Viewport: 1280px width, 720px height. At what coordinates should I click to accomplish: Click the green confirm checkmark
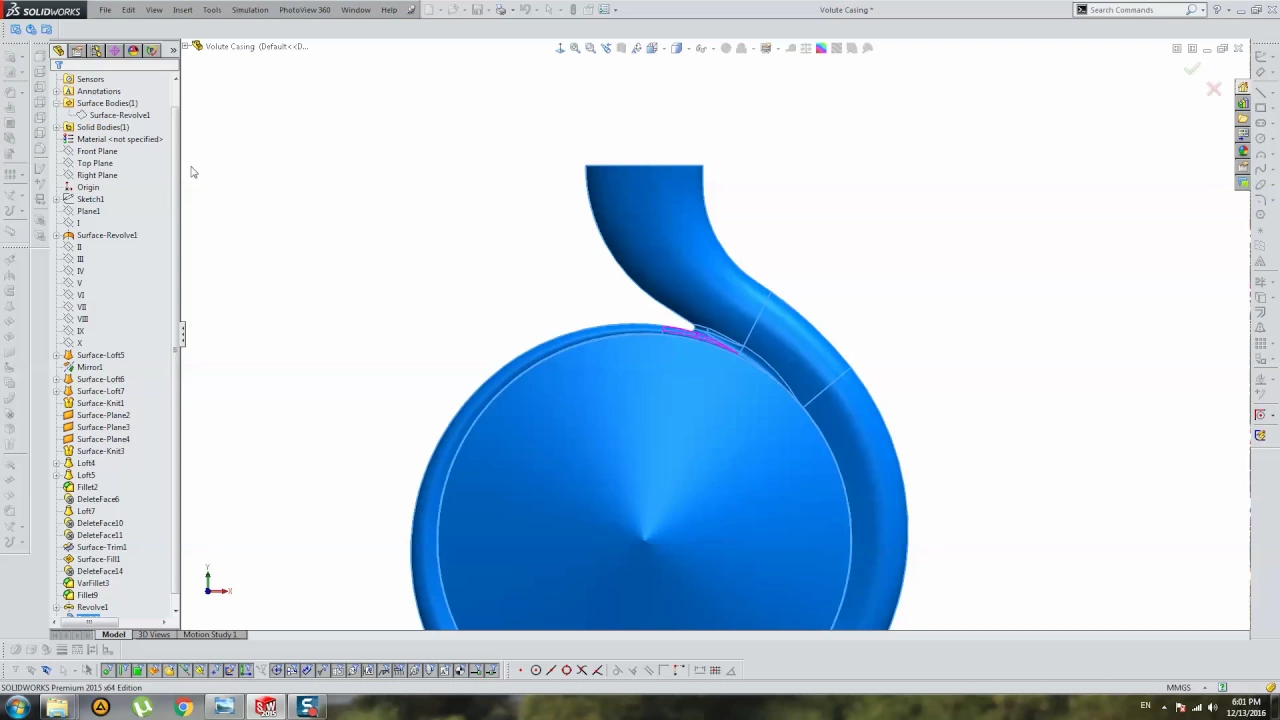[1192, 68]
